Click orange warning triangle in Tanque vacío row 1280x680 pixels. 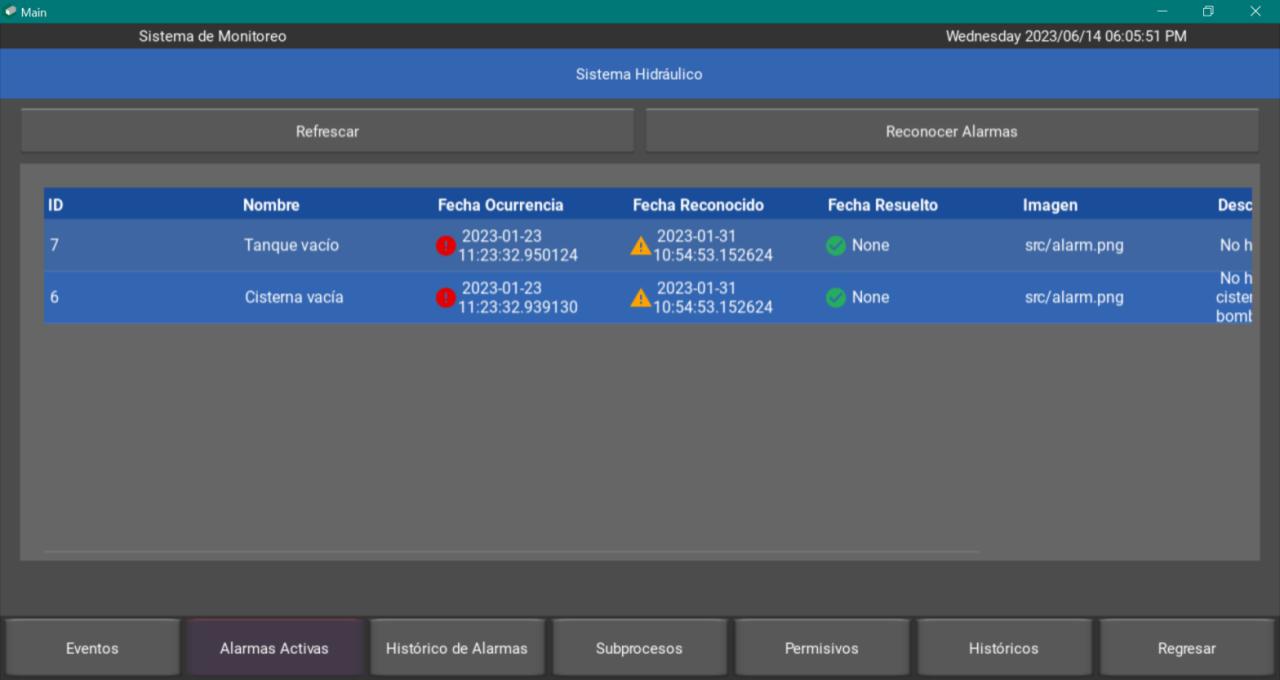(641, 246)
